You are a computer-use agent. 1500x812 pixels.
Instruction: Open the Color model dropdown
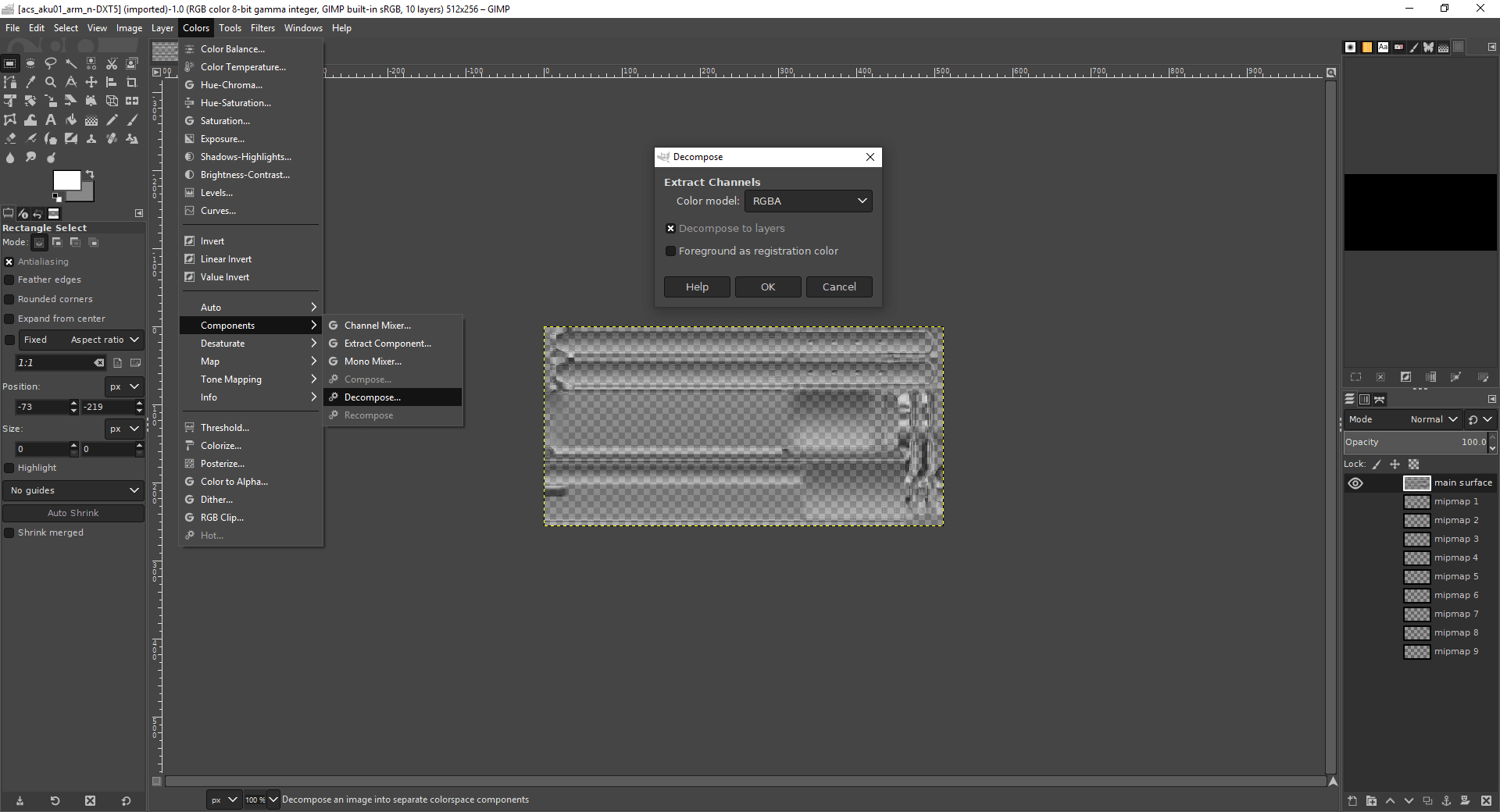[x=808, y=201]
